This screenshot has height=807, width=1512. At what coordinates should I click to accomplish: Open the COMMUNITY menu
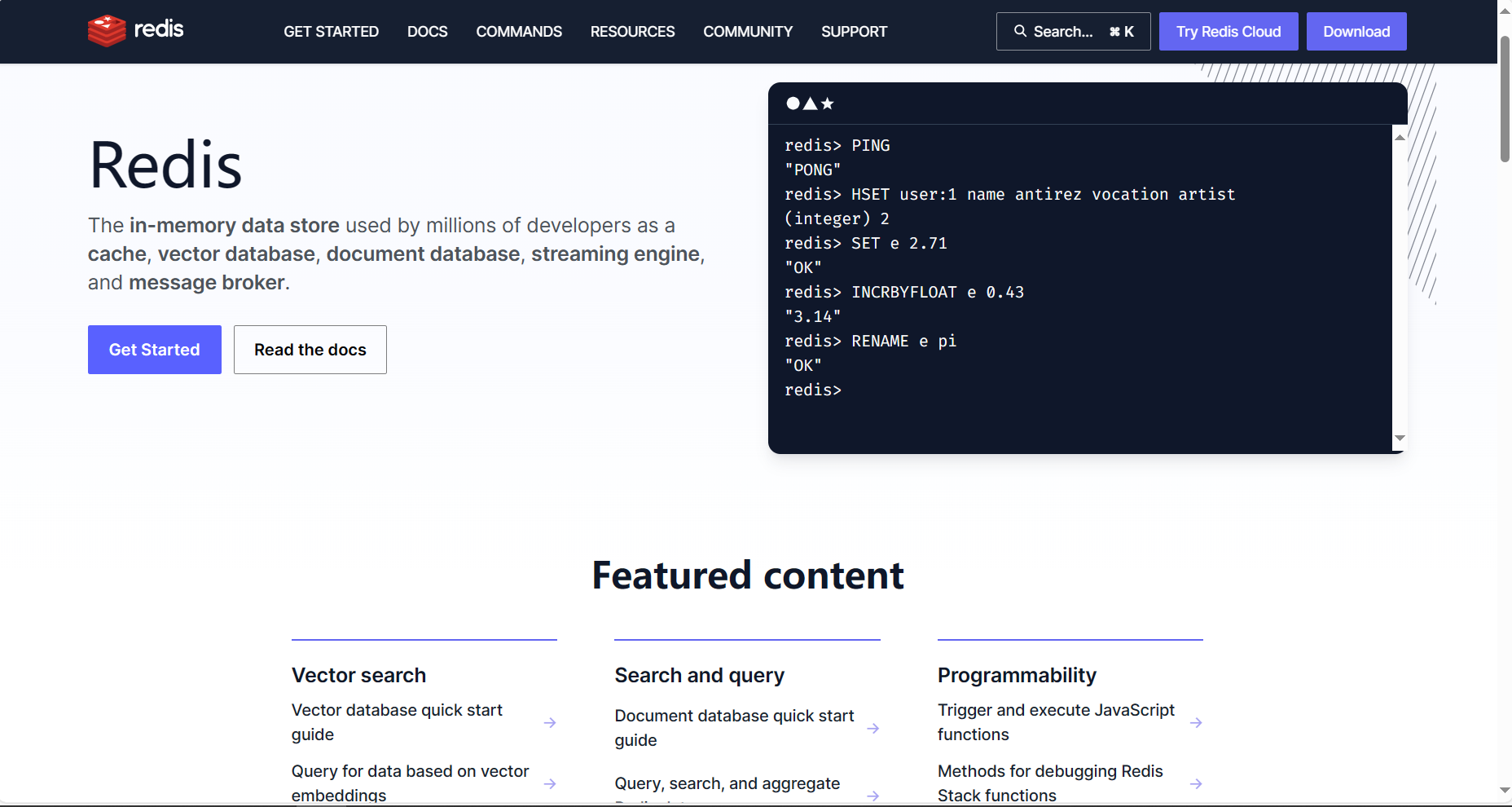coord(748,32)
